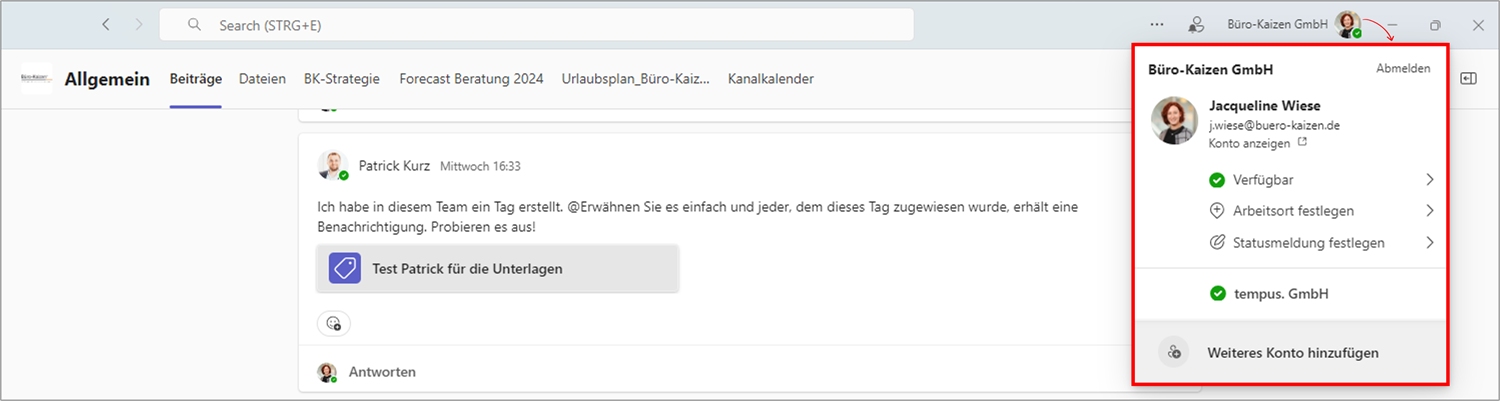Click the Mittwoch 16:33 timestamp
Viewport: 1500px width, 401px height.
tap(480, 167)
